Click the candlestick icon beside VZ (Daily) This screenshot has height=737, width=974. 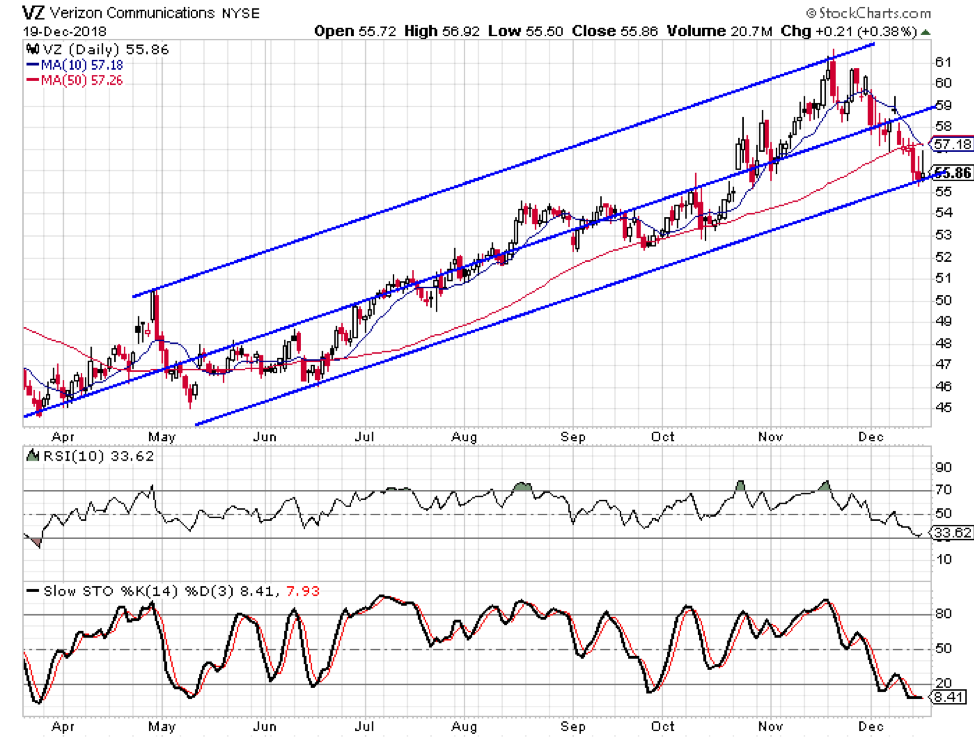point(32,49)
